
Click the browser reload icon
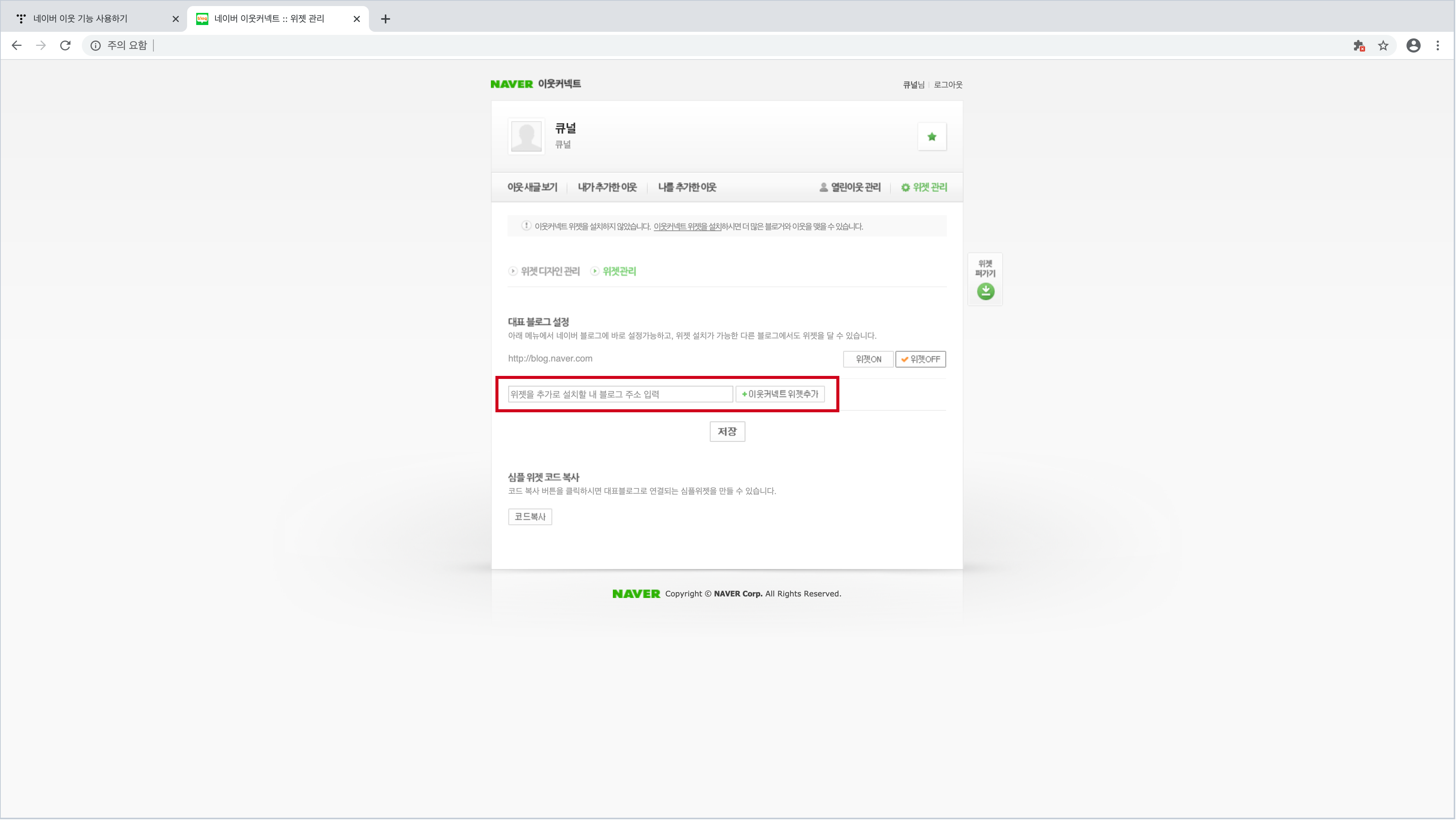(x=65, y=45)
